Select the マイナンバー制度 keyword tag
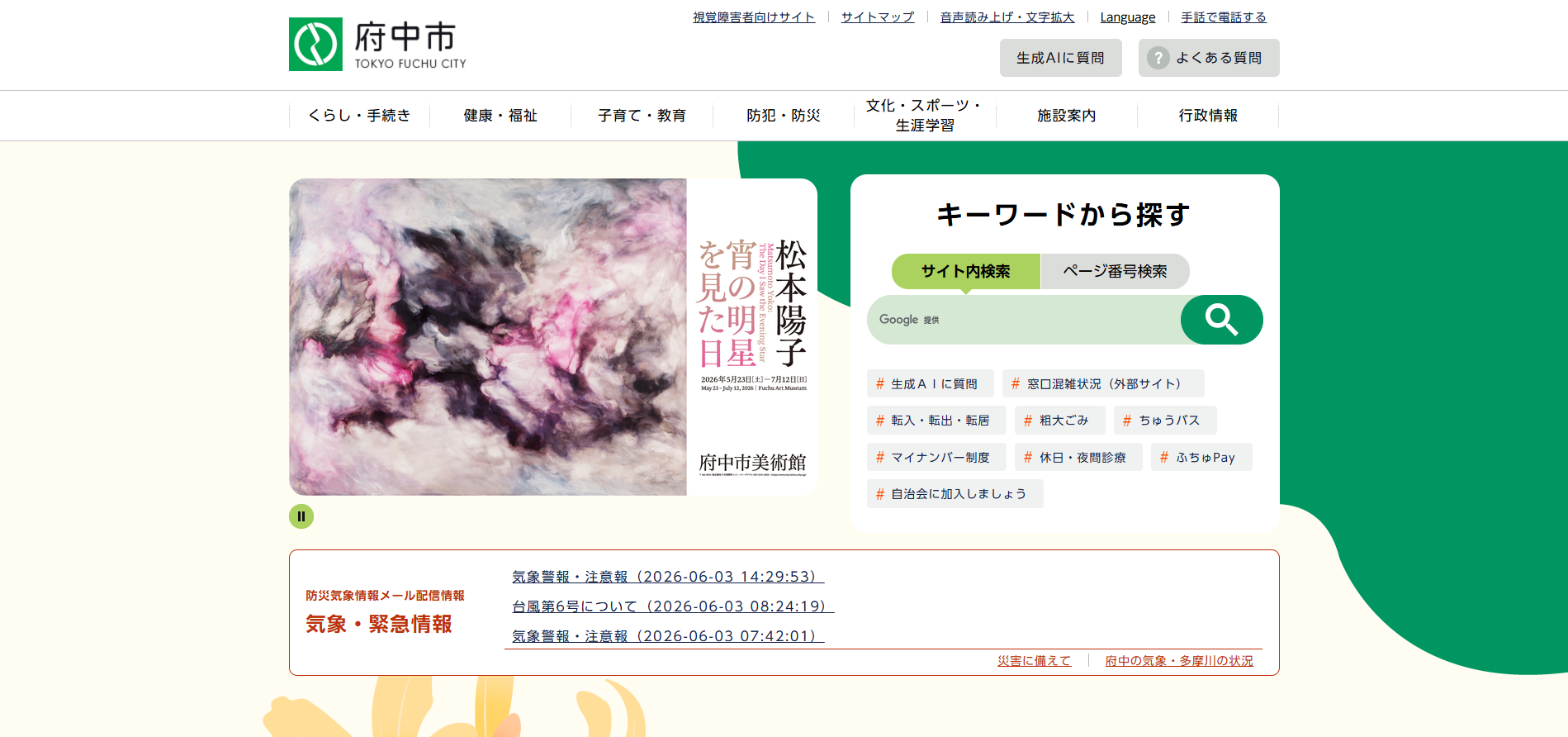1568x737 pixels. (936, 457)
